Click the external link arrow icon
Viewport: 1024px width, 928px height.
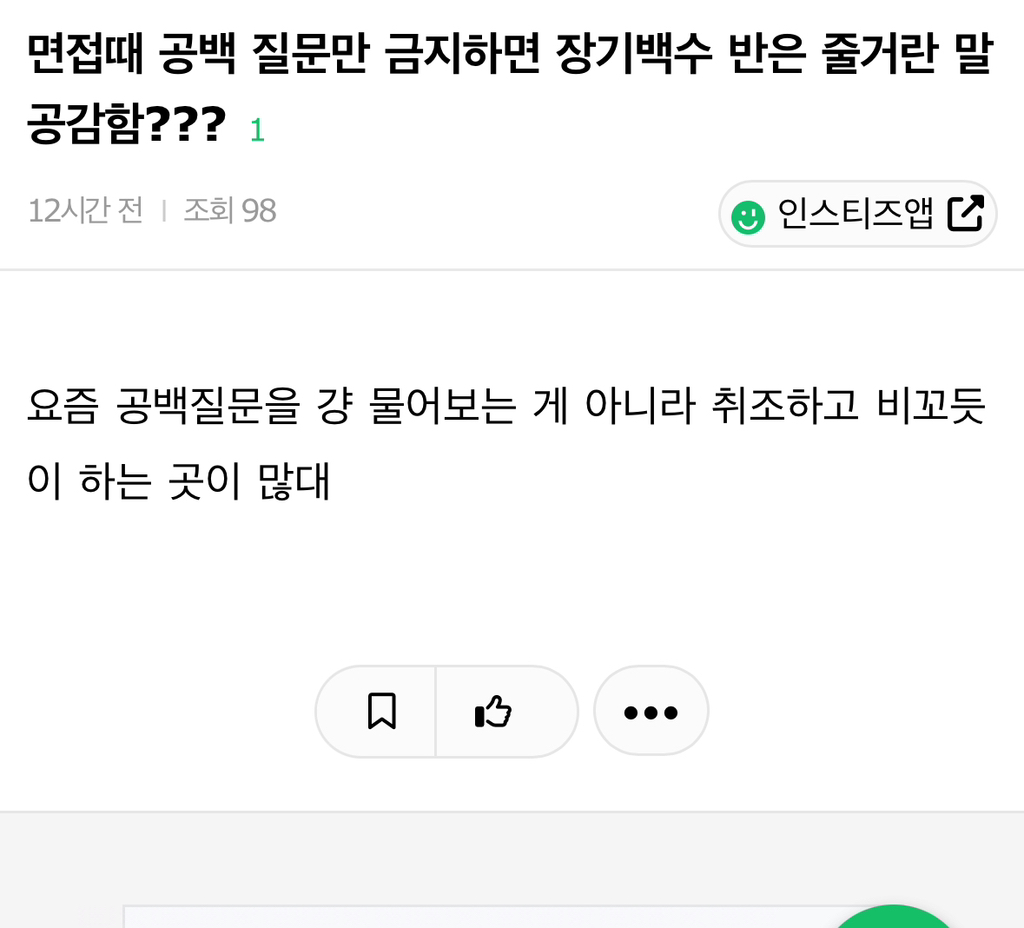click(965, 213)
